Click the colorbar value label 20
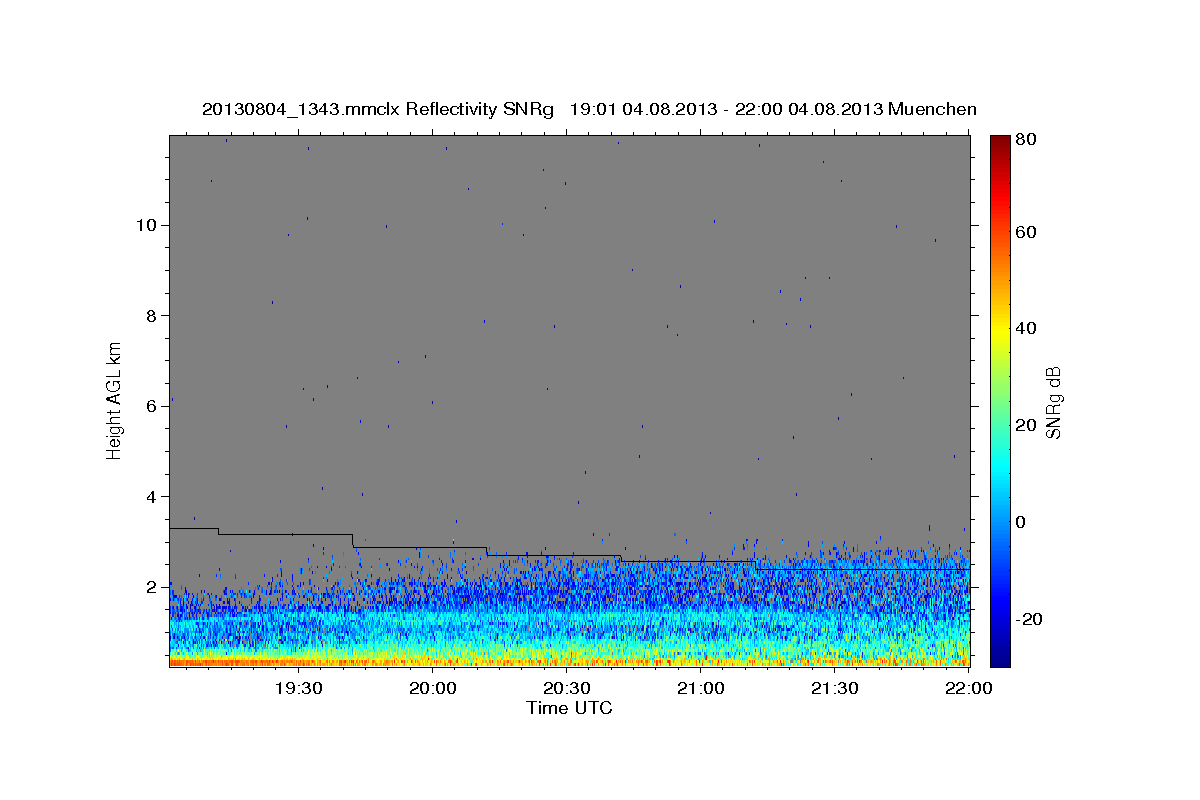The image size is (1200, 800). tap(1024, 425)
